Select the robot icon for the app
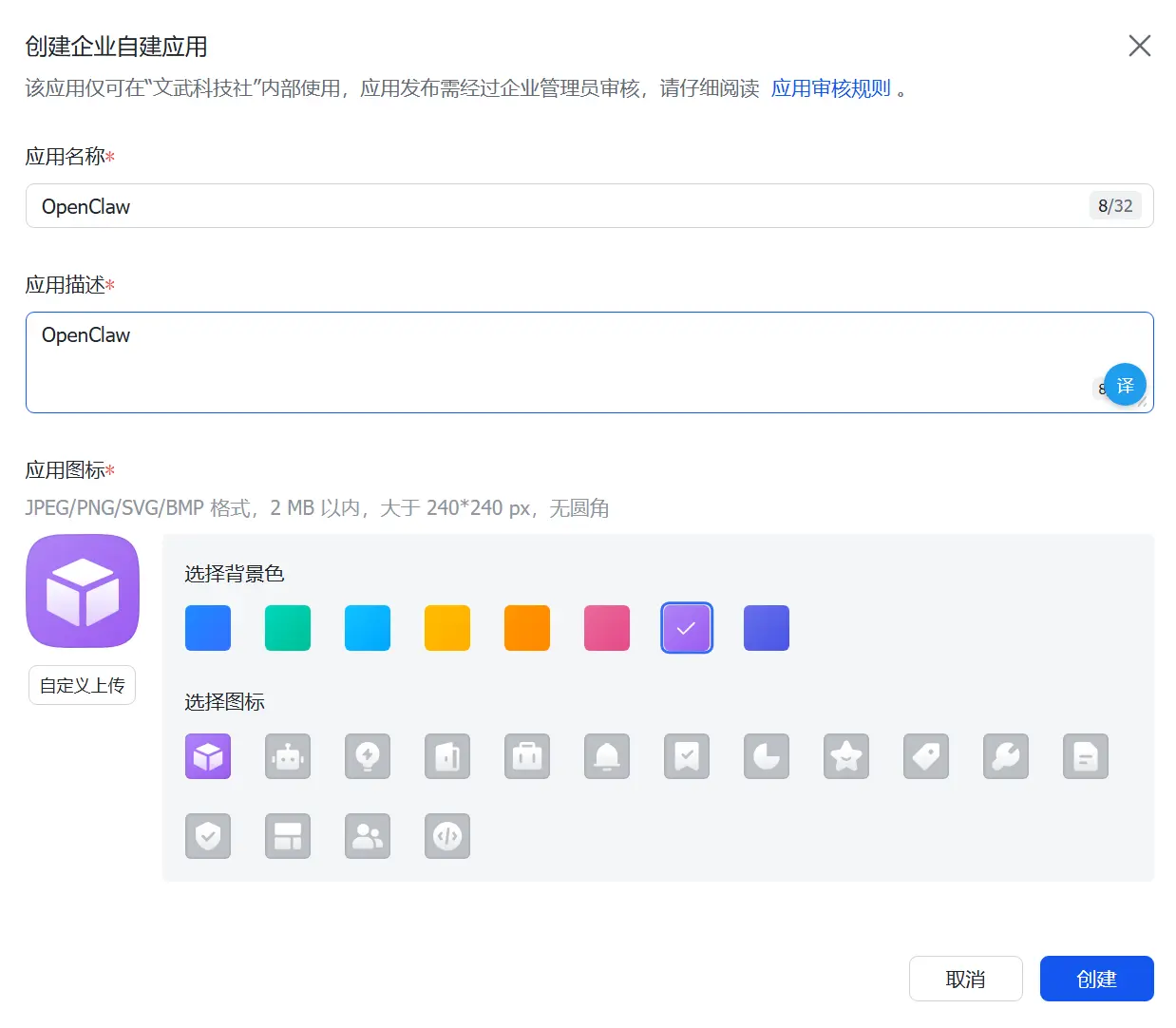This screenshot has height=1028, width=1176. click(288, 756)
